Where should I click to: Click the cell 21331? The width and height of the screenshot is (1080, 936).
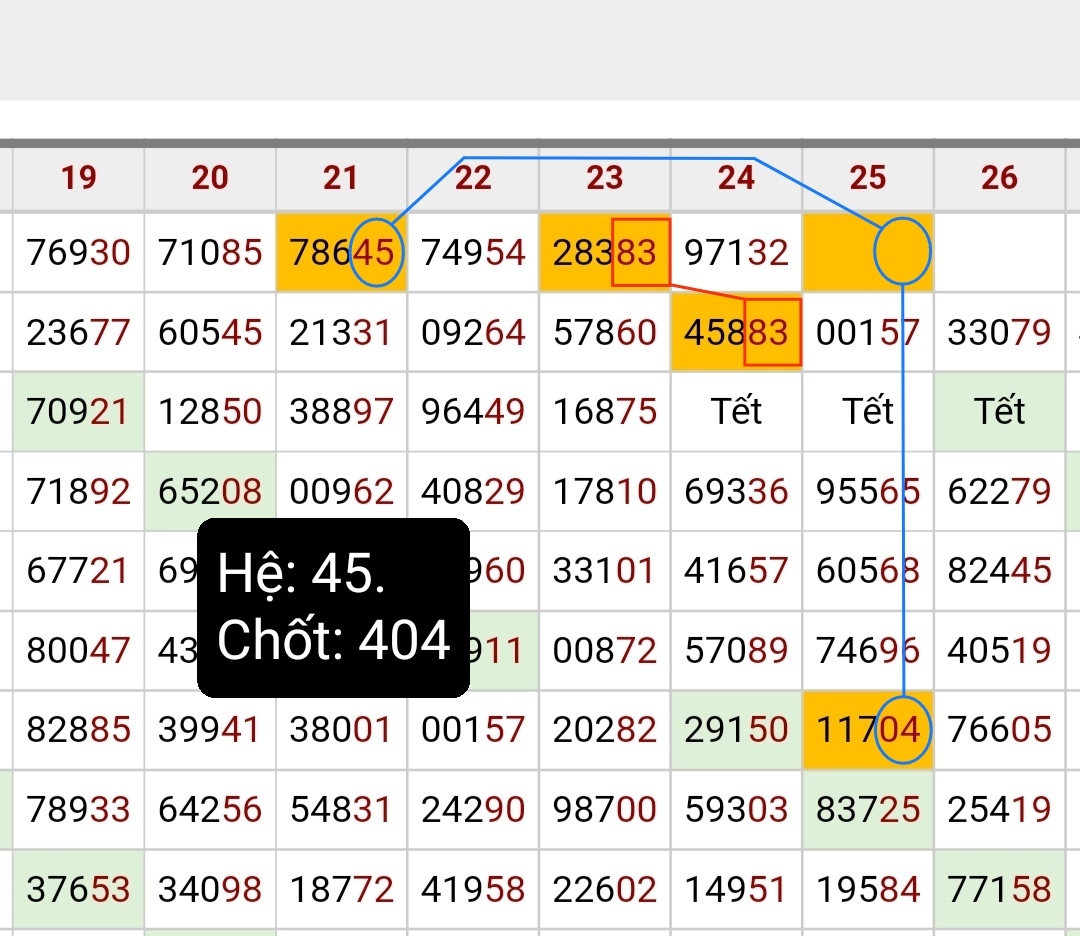(342, 332)
